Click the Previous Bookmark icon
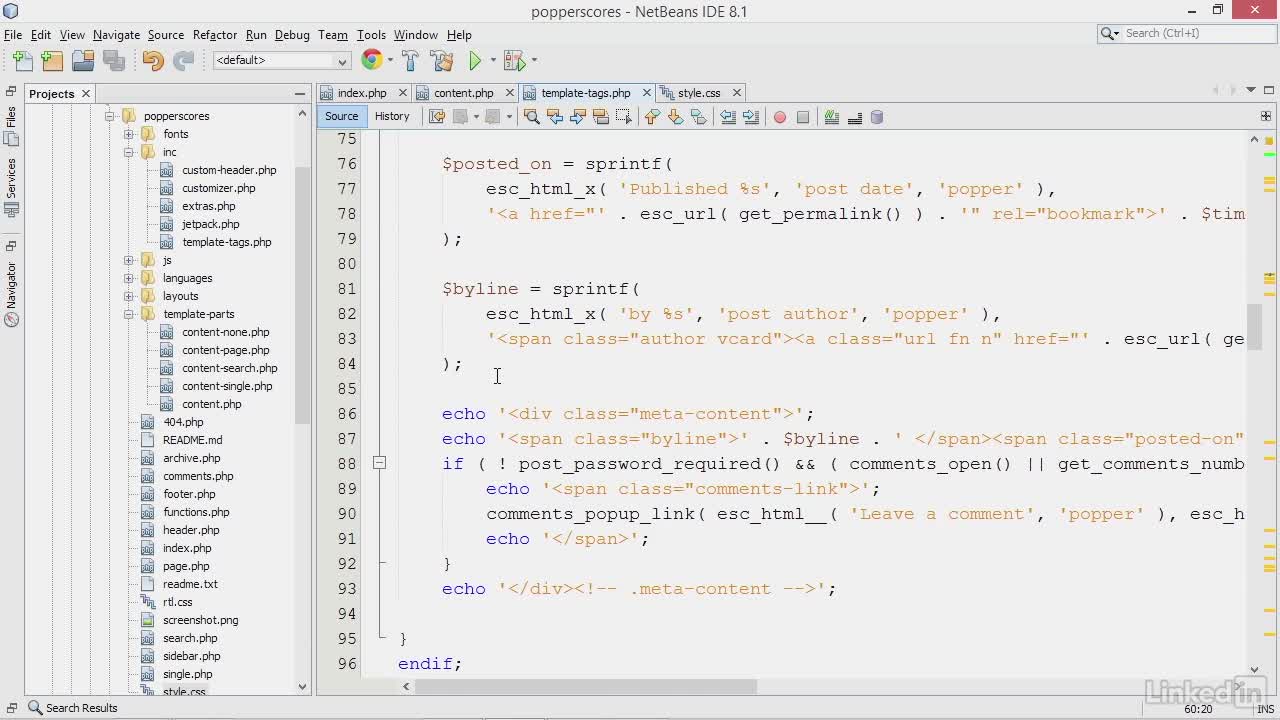 [652, 117]
